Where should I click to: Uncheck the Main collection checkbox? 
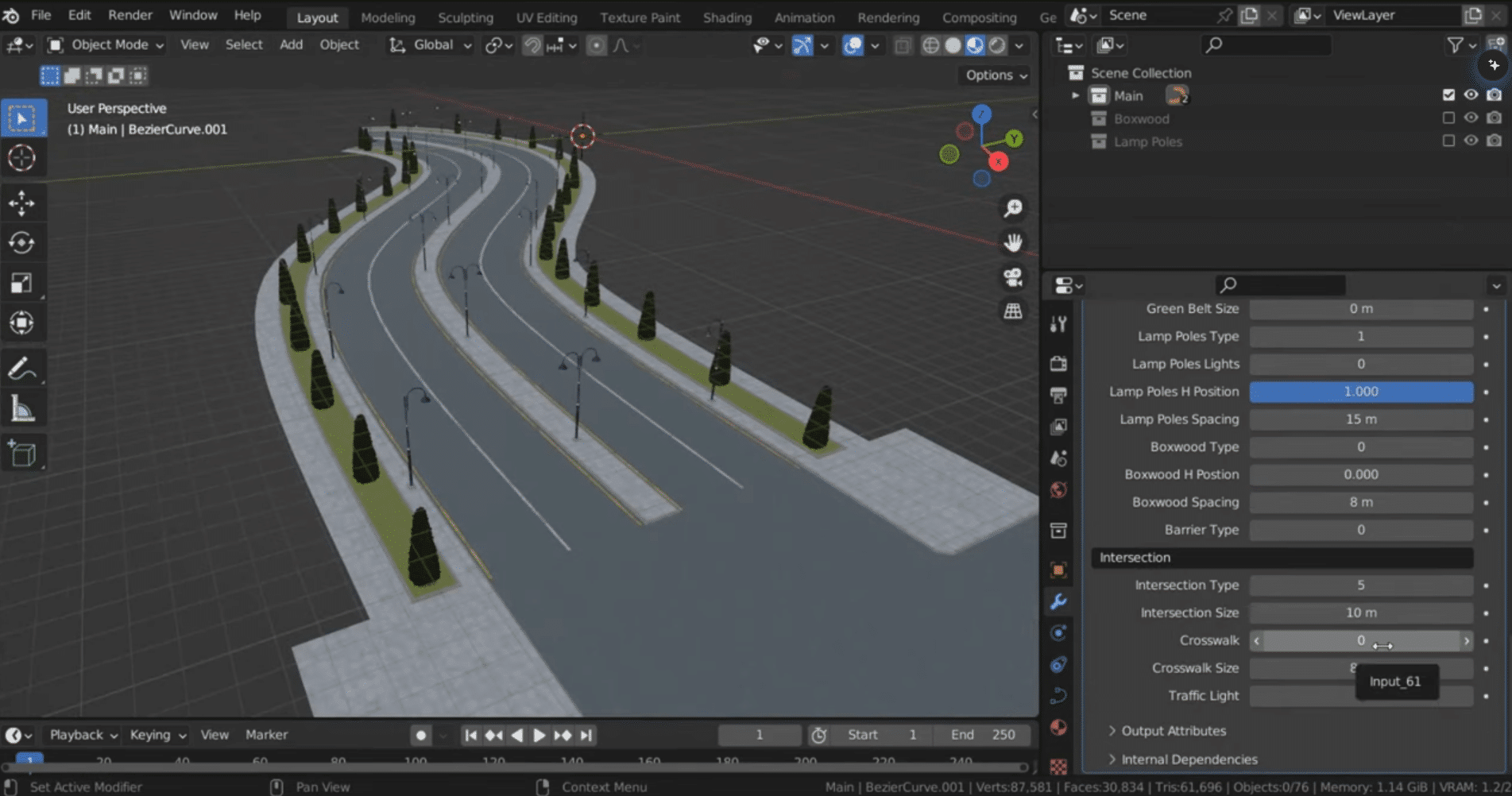click(1448, 95)
